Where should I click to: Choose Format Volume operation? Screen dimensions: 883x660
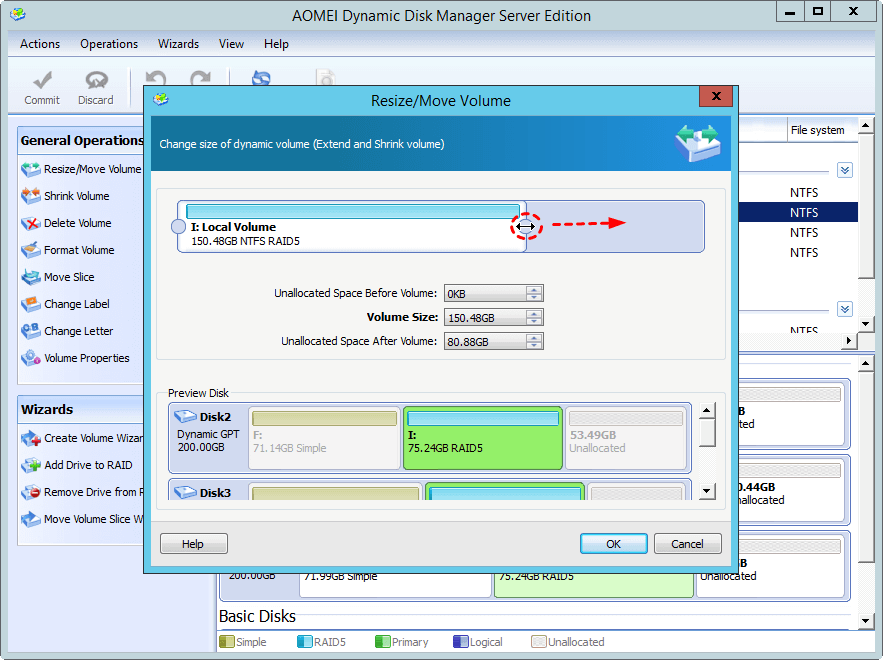(68, 250)
